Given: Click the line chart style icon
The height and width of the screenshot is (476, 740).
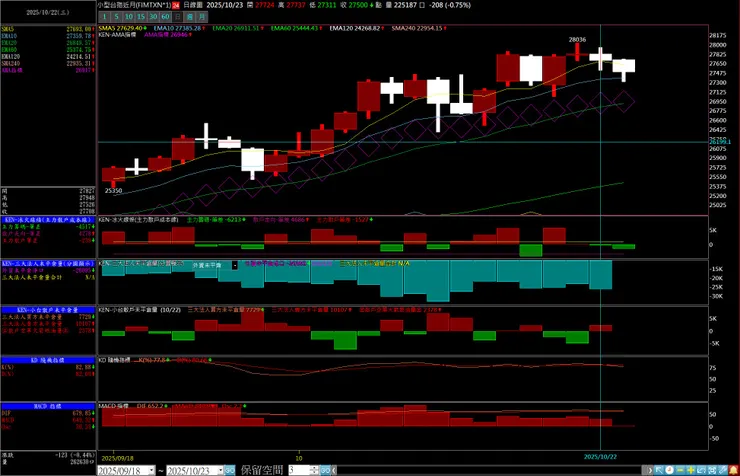Looking at the screenshot, I should pyautogui.click(x=701, y=470).
